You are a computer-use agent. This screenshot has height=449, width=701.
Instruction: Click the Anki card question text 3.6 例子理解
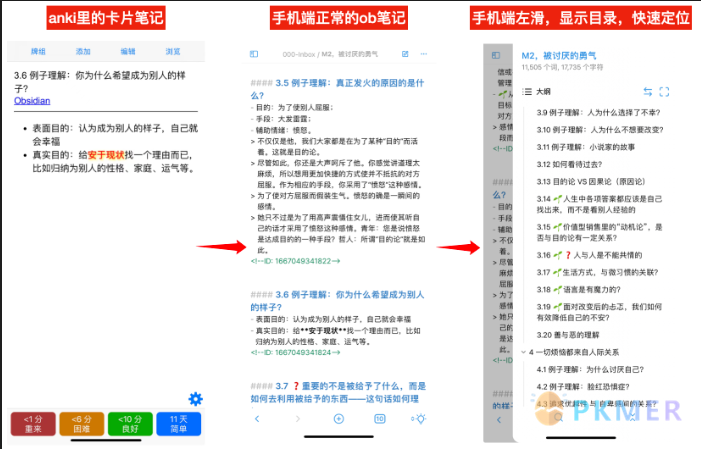100,82
